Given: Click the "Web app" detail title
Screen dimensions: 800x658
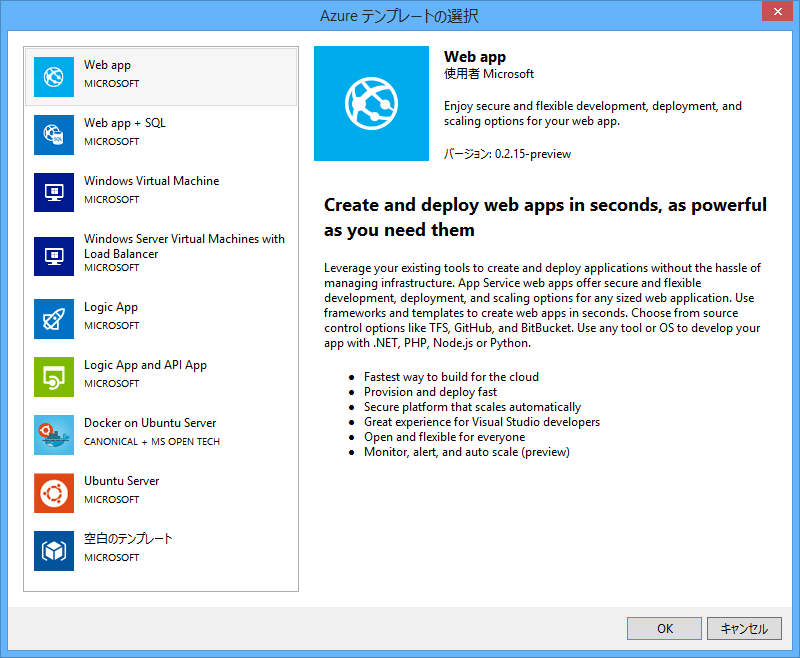Looking at the screenshot, I should tap(475, 57).
